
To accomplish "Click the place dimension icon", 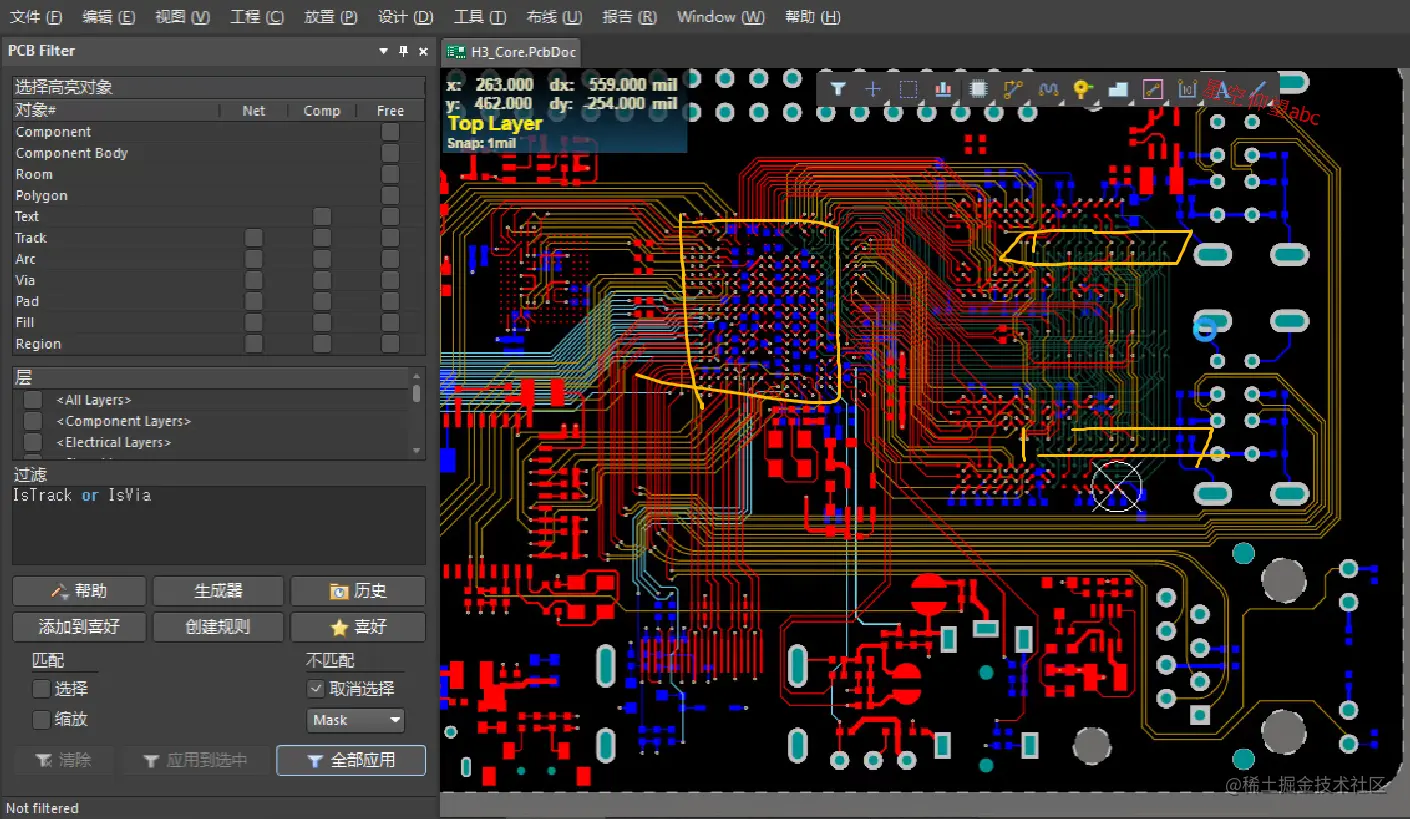I will point(1187,89).
